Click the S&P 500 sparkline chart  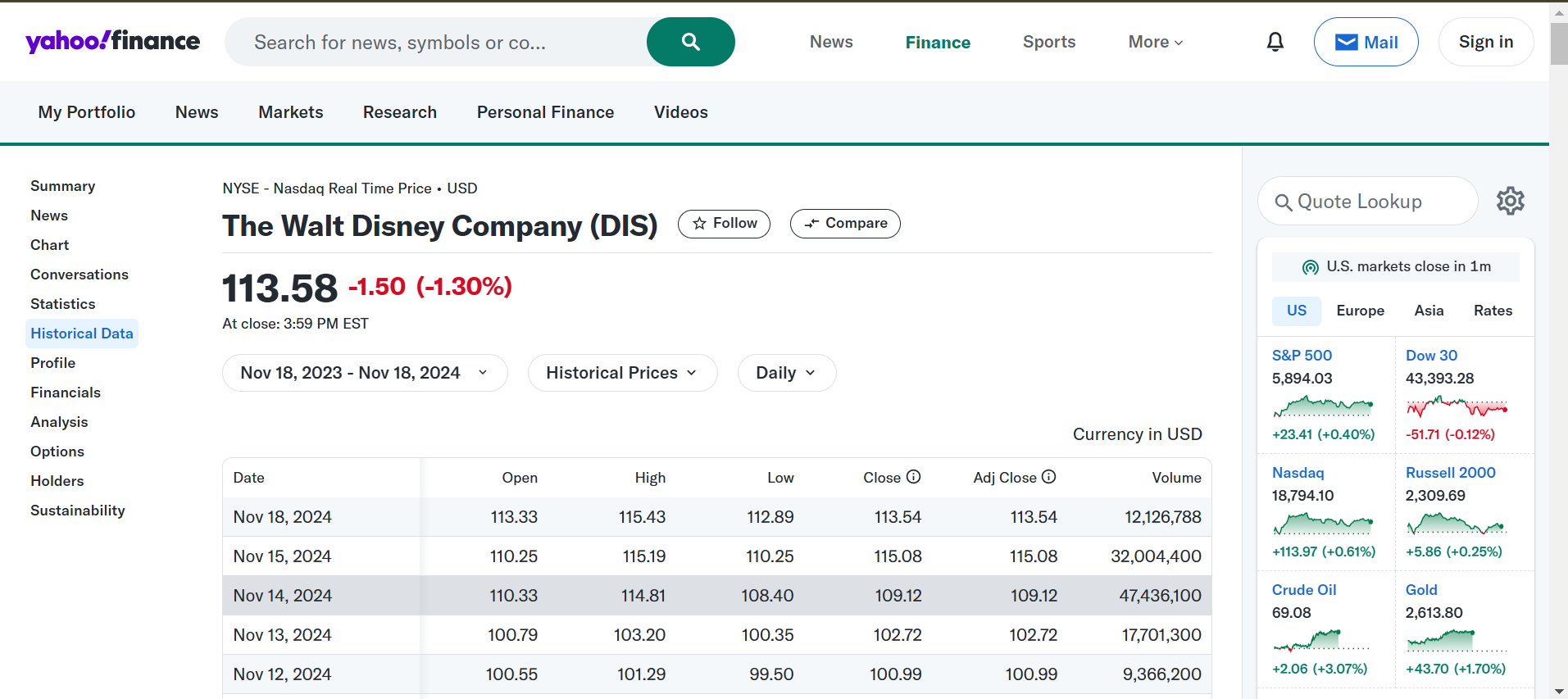[x=1322, y=406]
